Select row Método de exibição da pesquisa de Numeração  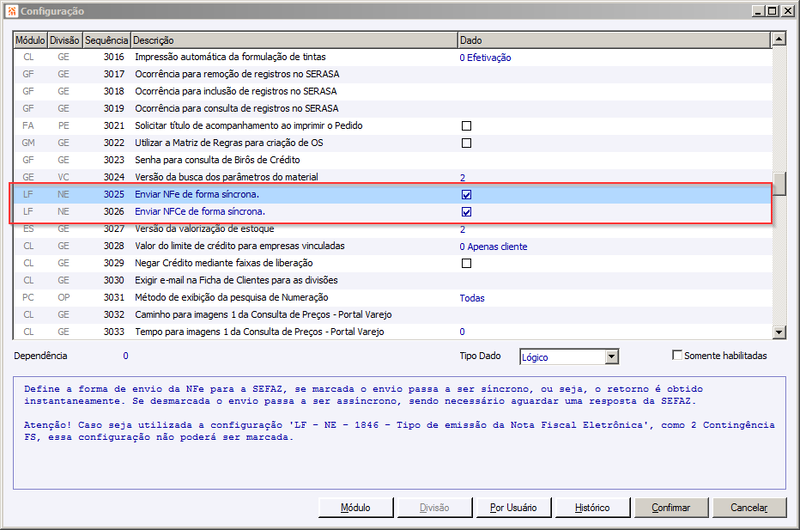[392, 297]
